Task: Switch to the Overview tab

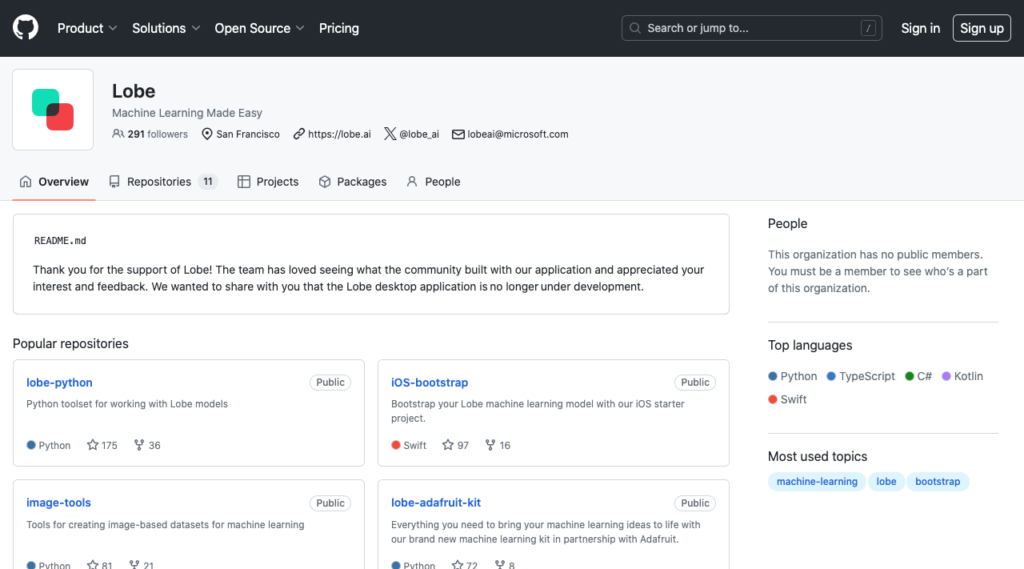Action: (x=54, y=182)
